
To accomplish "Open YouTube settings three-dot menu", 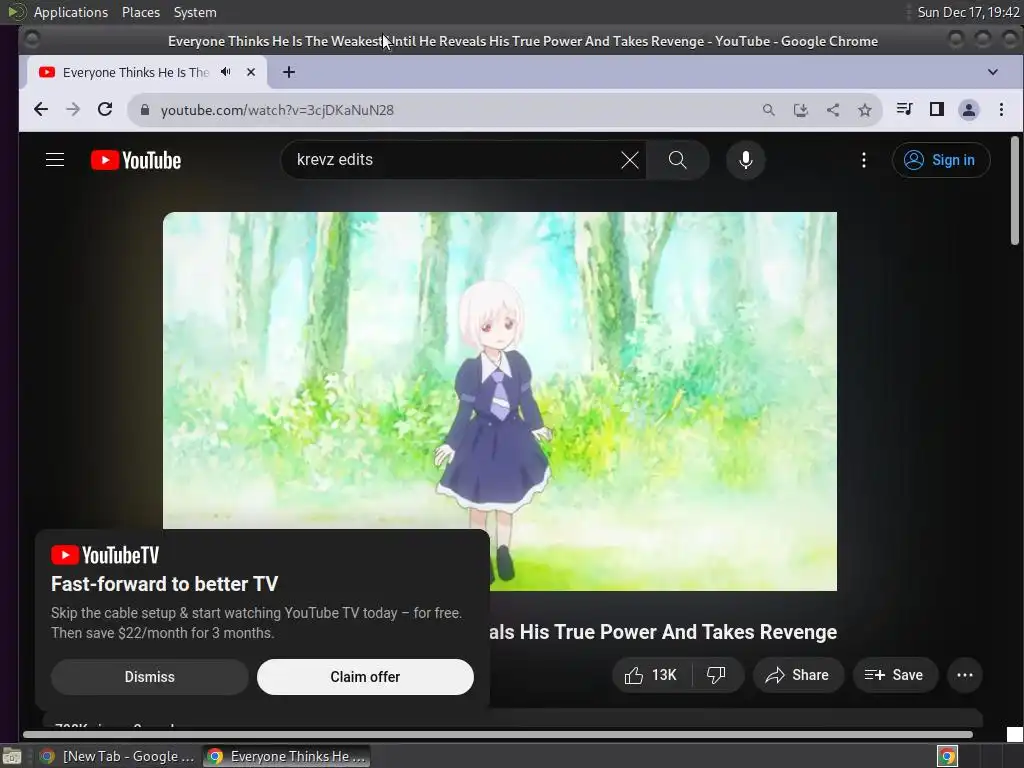I will click(x=863, y=160).
